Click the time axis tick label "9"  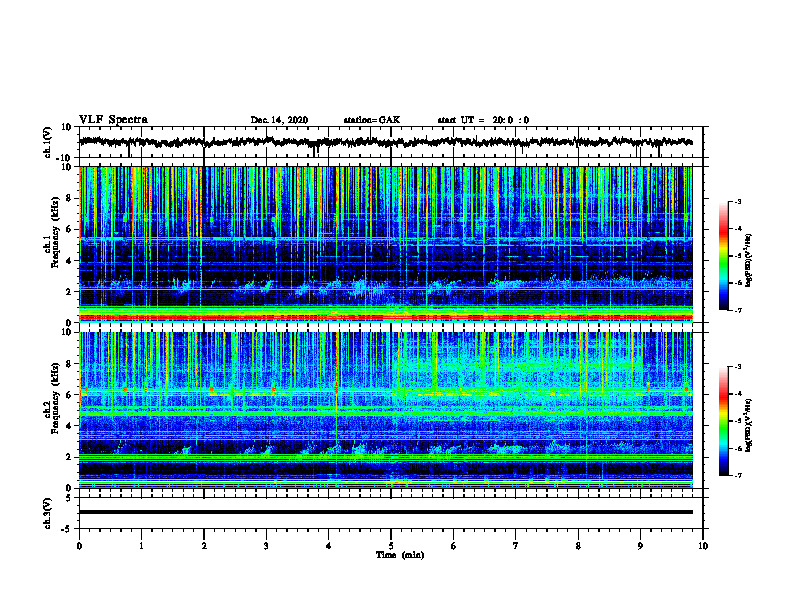tap(640, 546)
